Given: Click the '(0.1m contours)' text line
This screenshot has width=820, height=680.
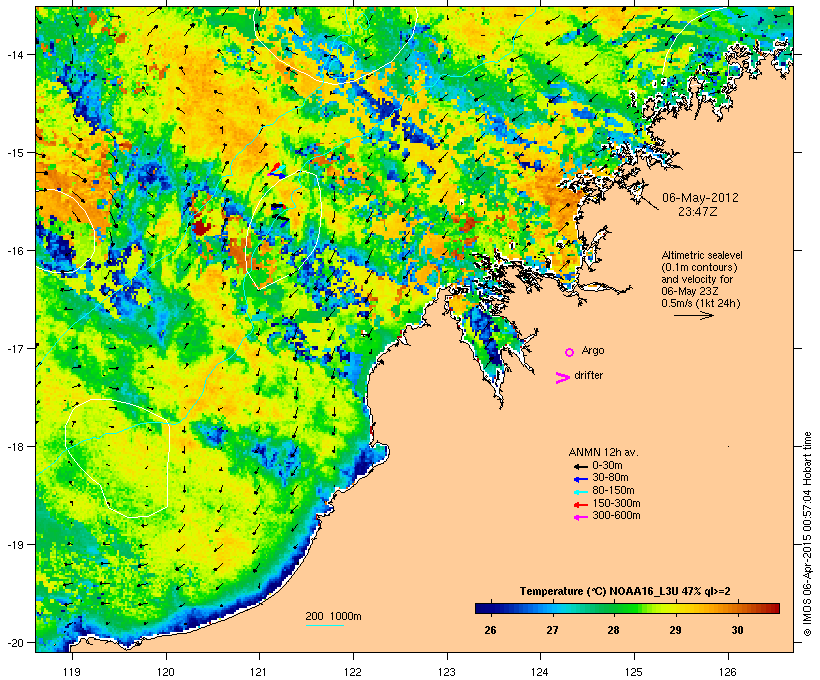Looking at the screenshot, I should pos(699,267).
